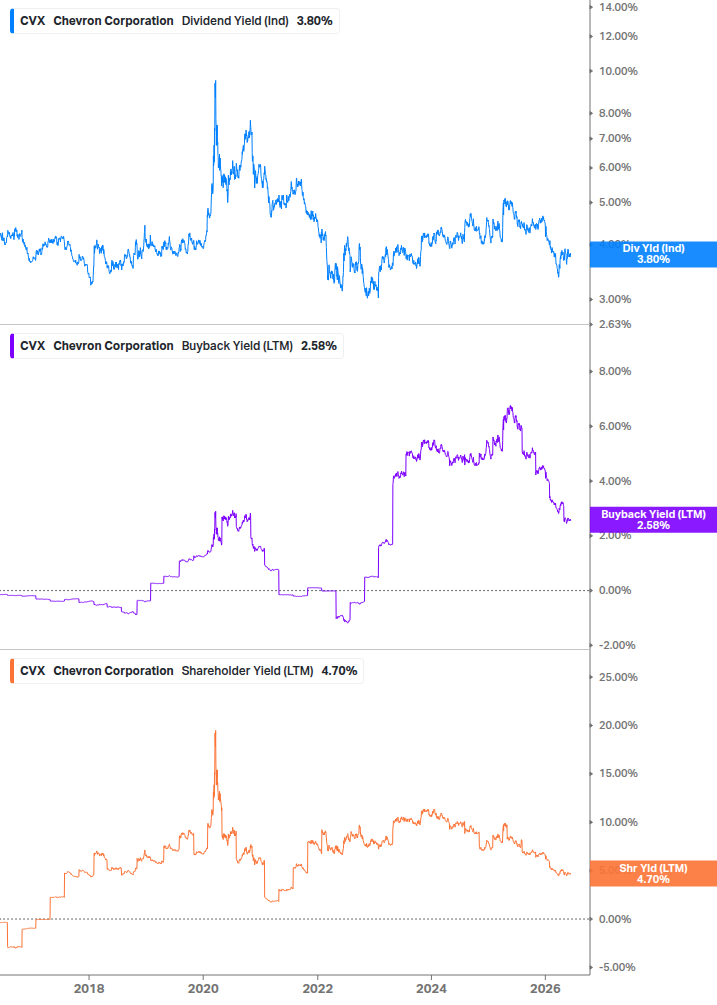Click the 2020 label on the time axis

(x=203, y=988)
